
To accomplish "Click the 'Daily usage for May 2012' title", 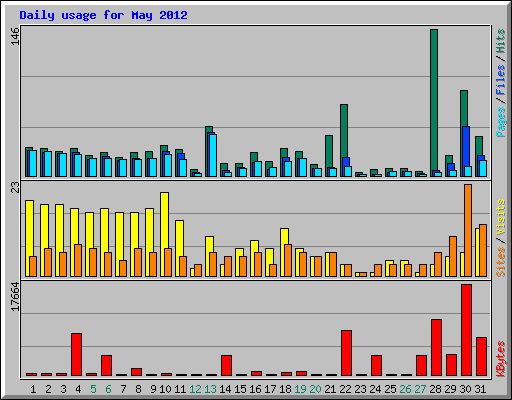I will (x=103, y=16).
